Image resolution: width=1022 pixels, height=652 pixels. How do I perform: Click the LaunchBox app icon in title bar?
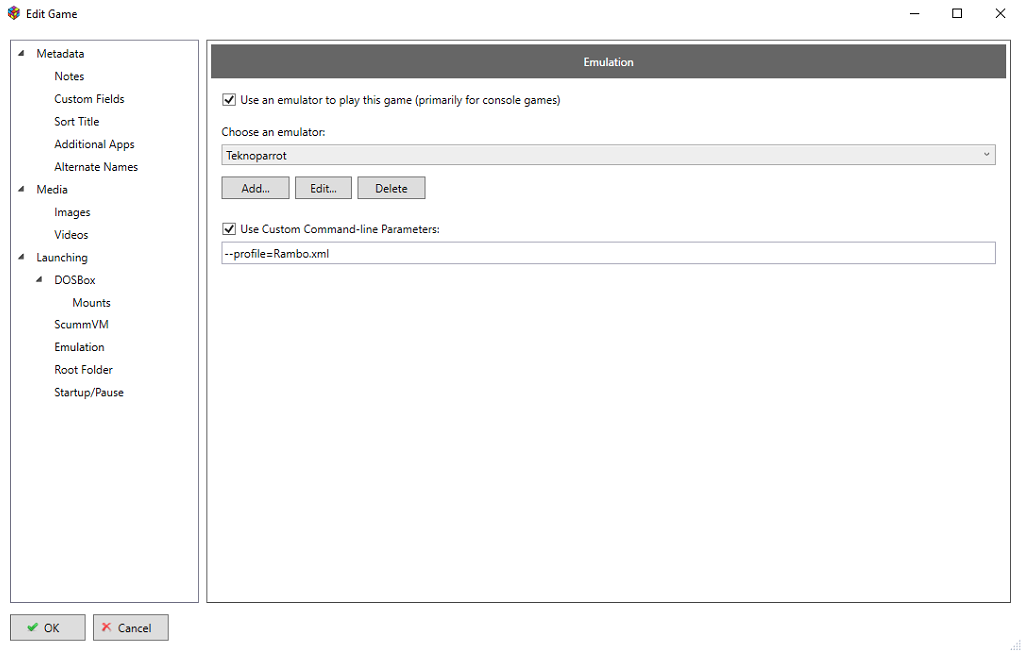14,13
